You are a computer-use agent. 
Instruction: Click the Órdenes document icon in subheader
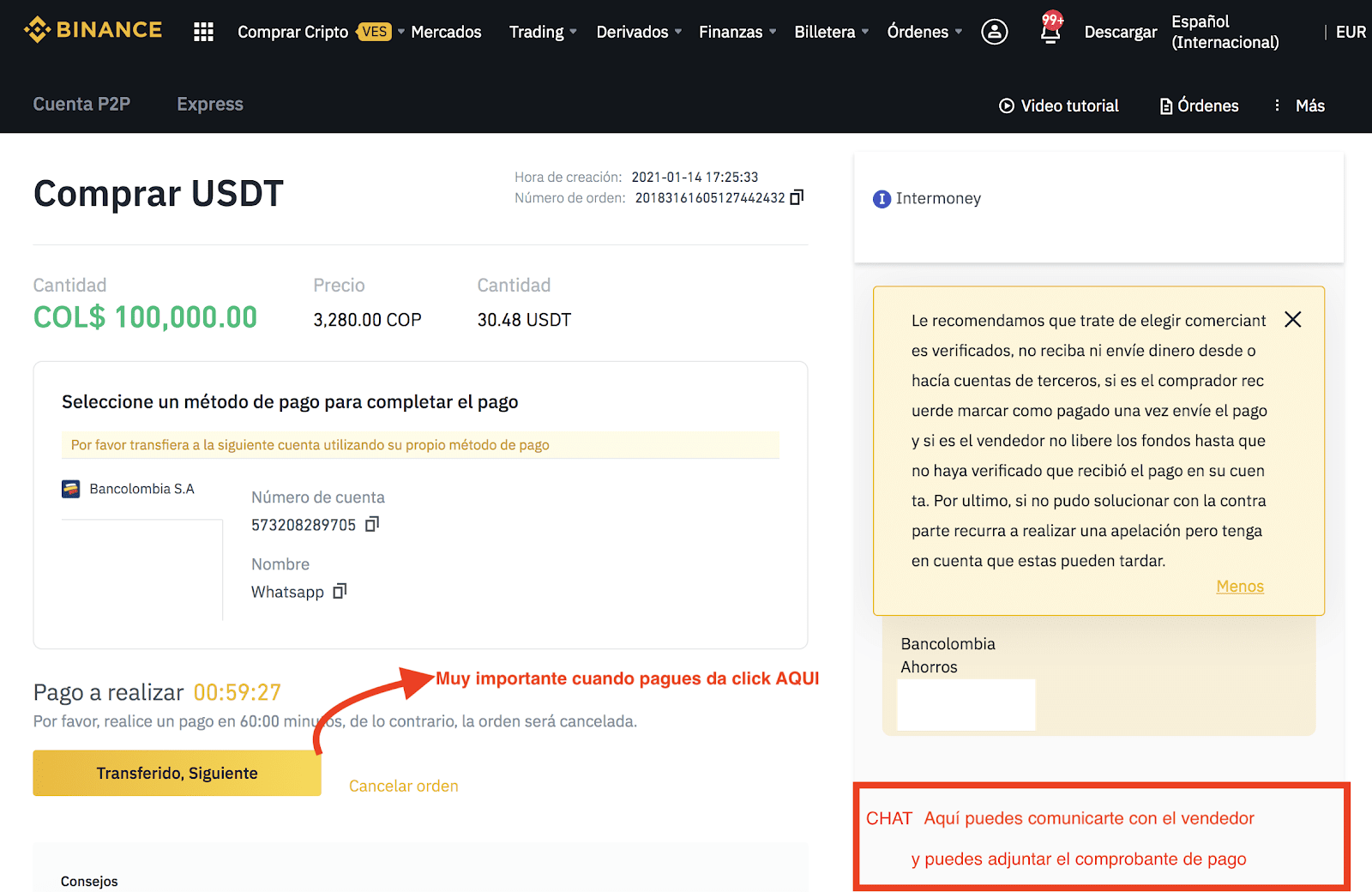point(1166,106)
